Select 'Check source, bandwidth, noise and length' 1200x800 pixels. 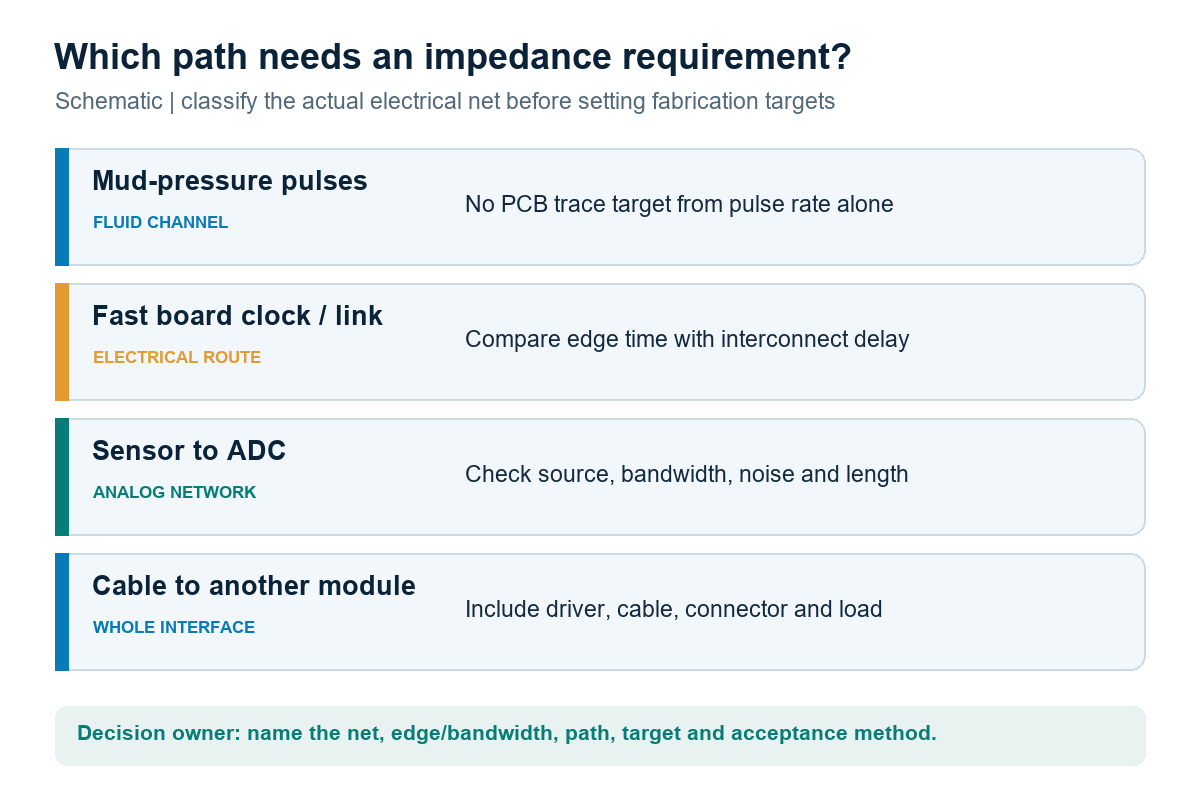tap(687, 474)
